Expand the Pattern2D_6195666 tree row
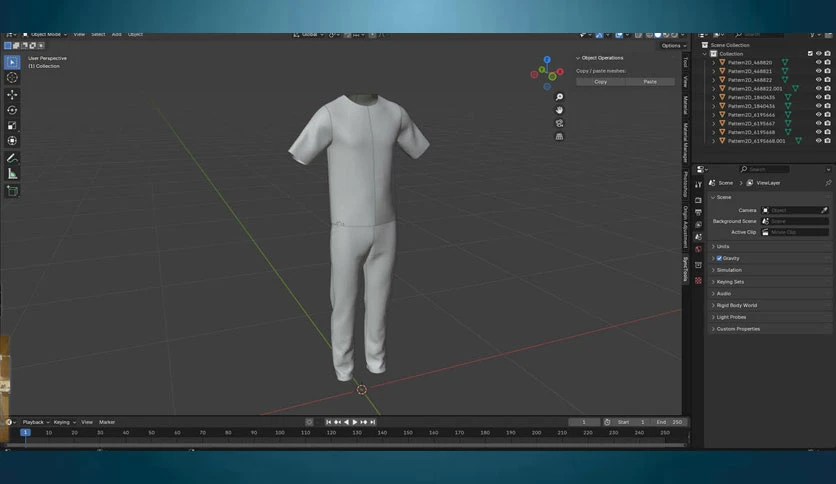The height and width of the screenshot is (484, 836). click(x=714, y=115)
